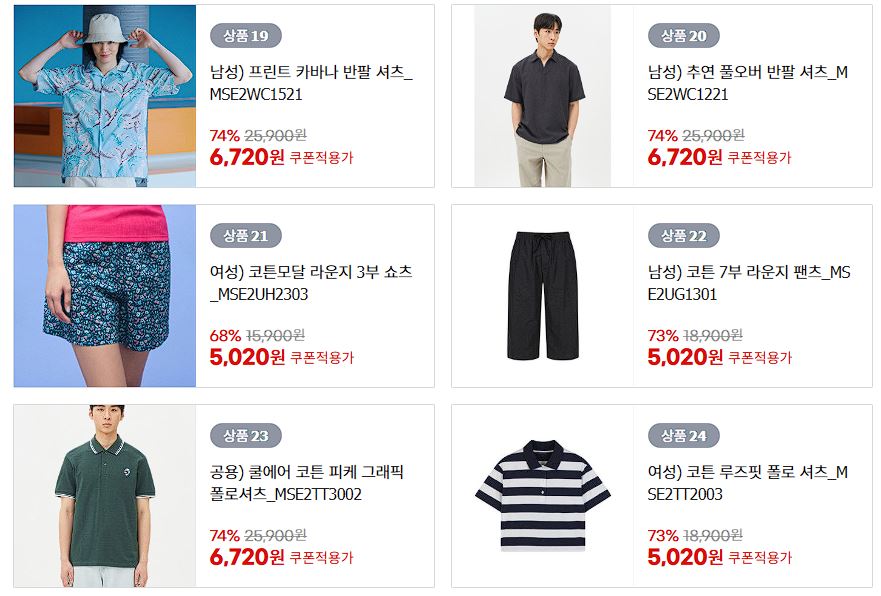Click the 상품 19 badge
Screen dimensions: 881x596
point(246,36)
